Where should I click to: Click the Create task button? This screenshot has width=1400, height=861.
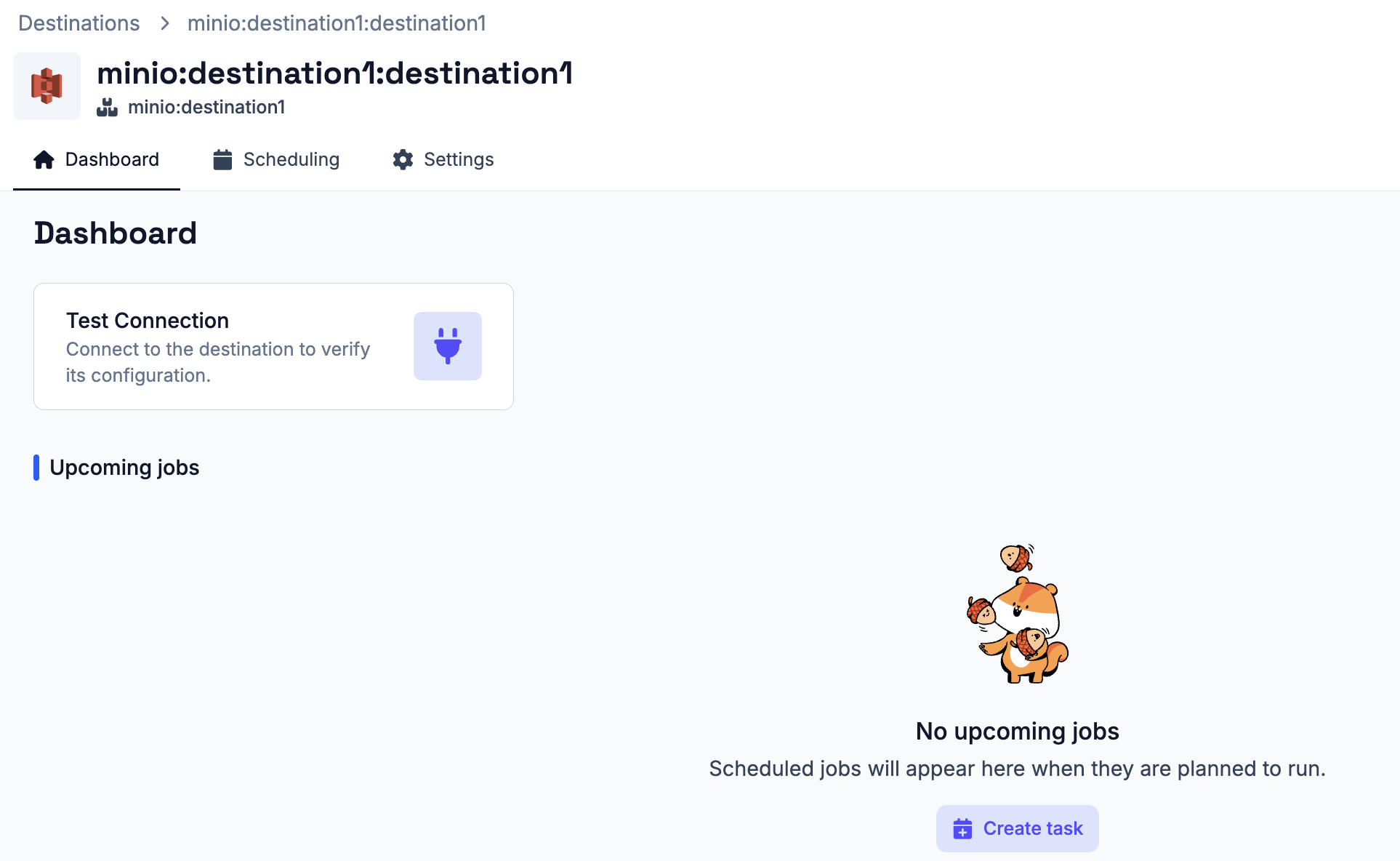(1017, 828)
